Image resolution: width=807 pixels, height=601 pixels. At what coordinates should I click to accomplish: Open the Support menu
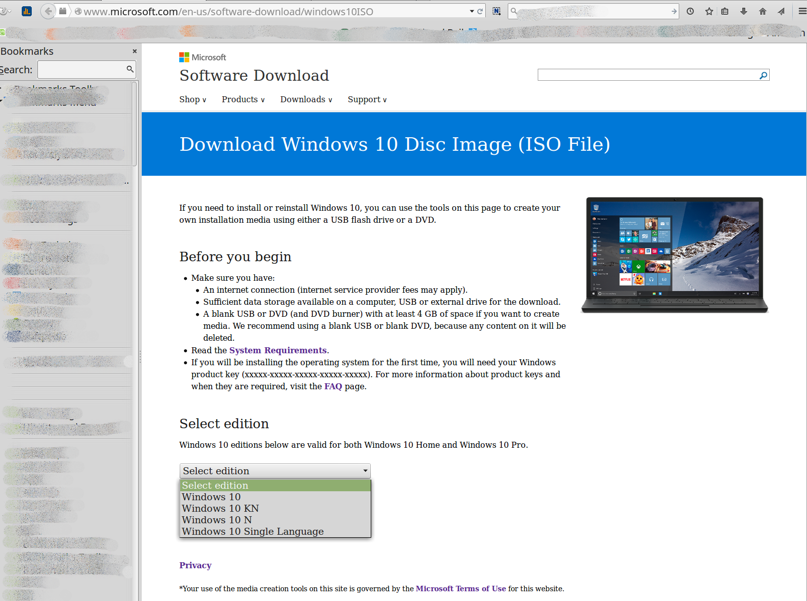367,99
